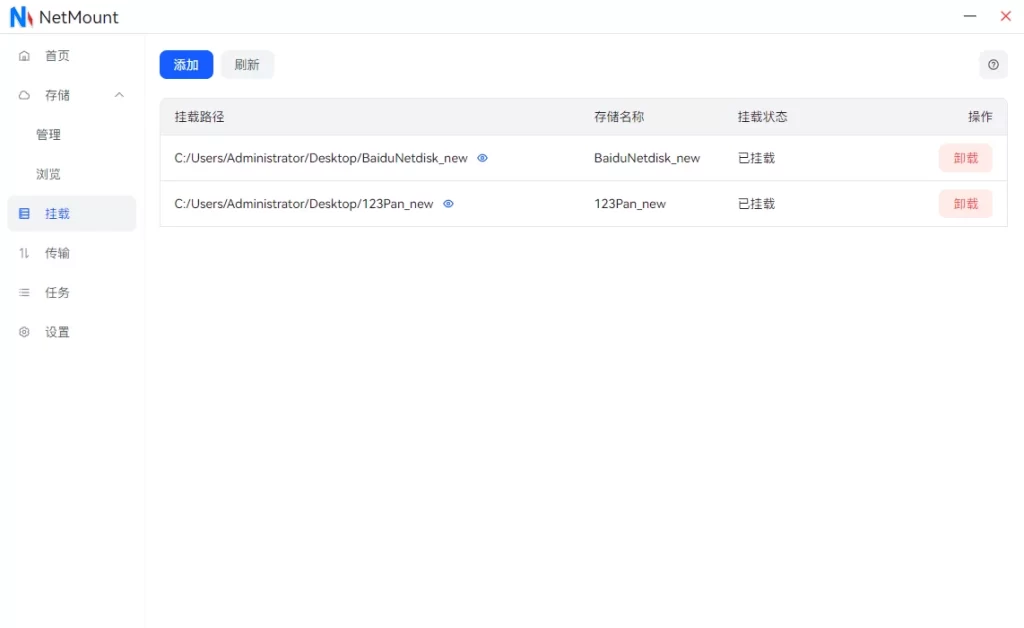
Task: Click the settings gear icon beside 设置
Action: pos(24,332)
